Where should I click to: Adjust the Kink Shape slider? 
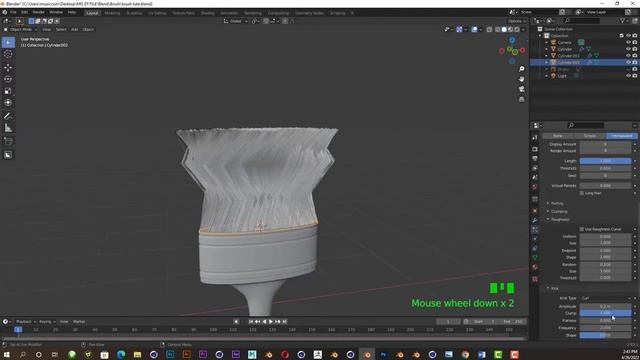tap(605, 335)
